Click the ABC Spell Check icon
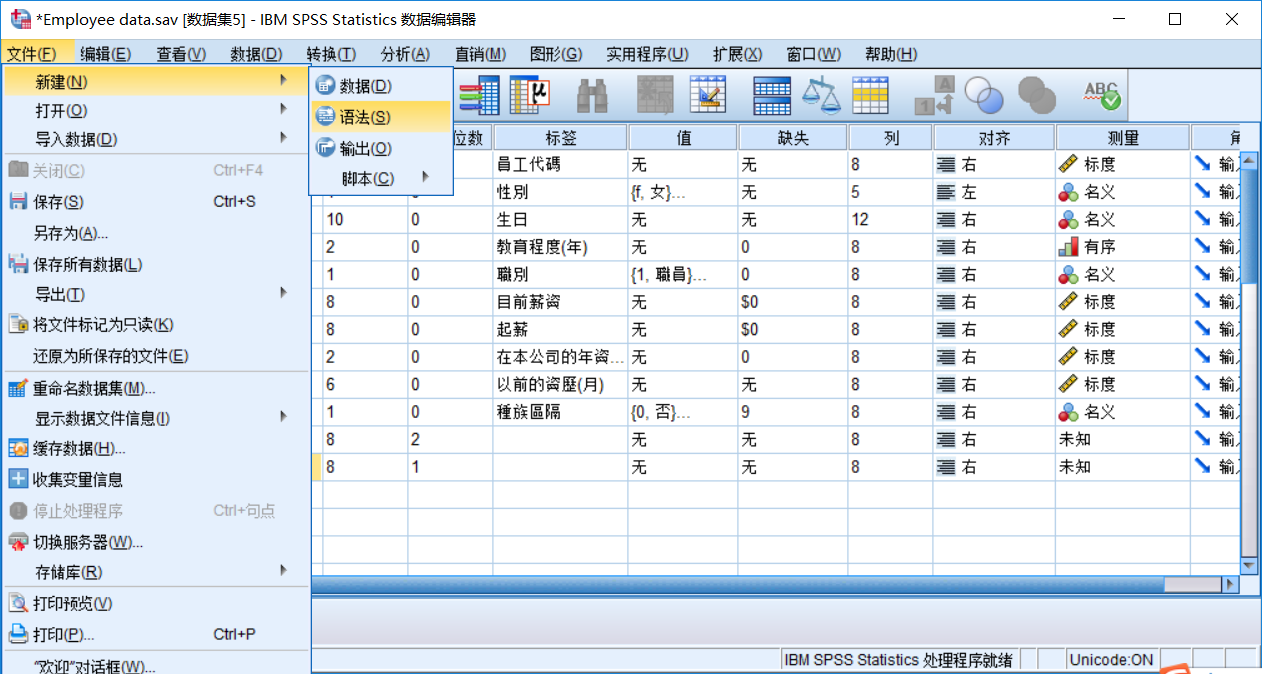The image size is (1262, 674). click(x=1102, y=95)
